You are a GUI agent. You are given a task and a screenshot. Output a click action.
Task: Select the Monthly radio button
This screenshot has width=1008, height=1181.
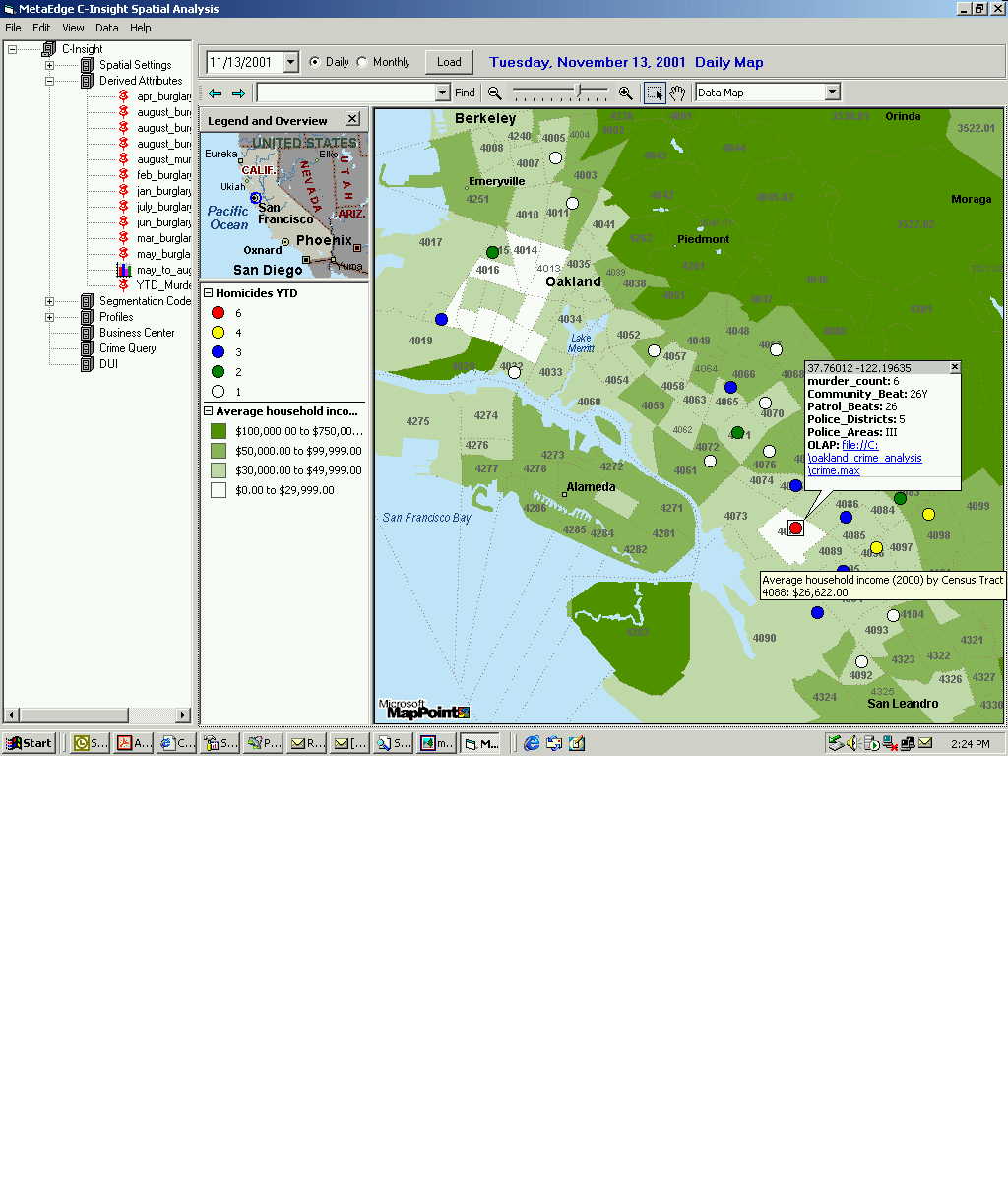point(362,62)
